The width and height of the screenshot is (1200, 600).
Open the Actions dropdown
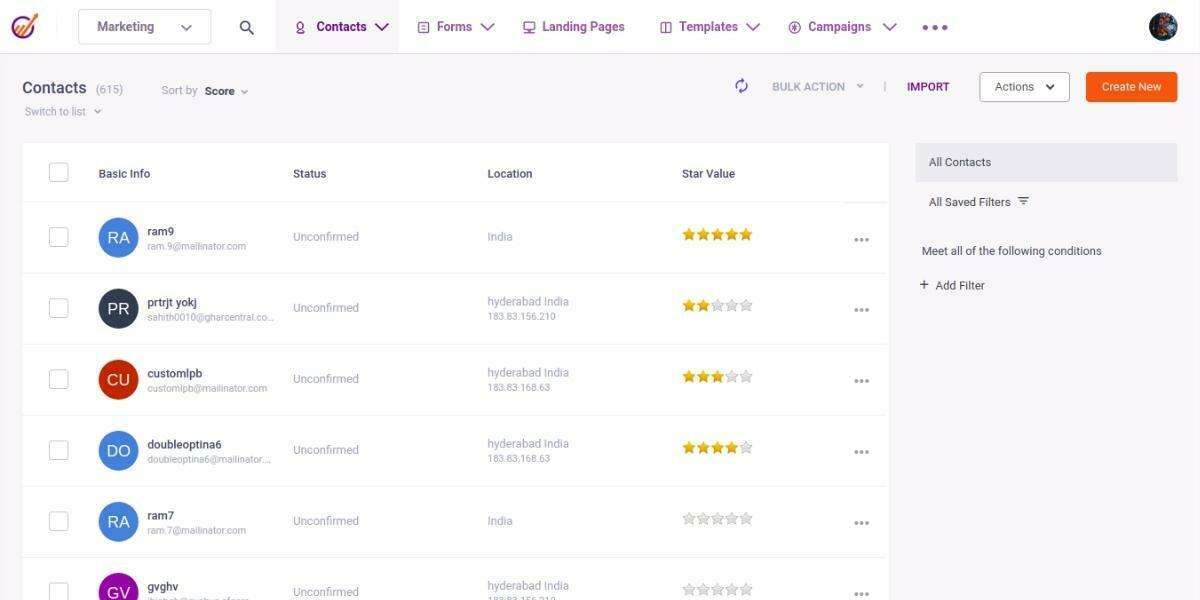pos(1022,86)
